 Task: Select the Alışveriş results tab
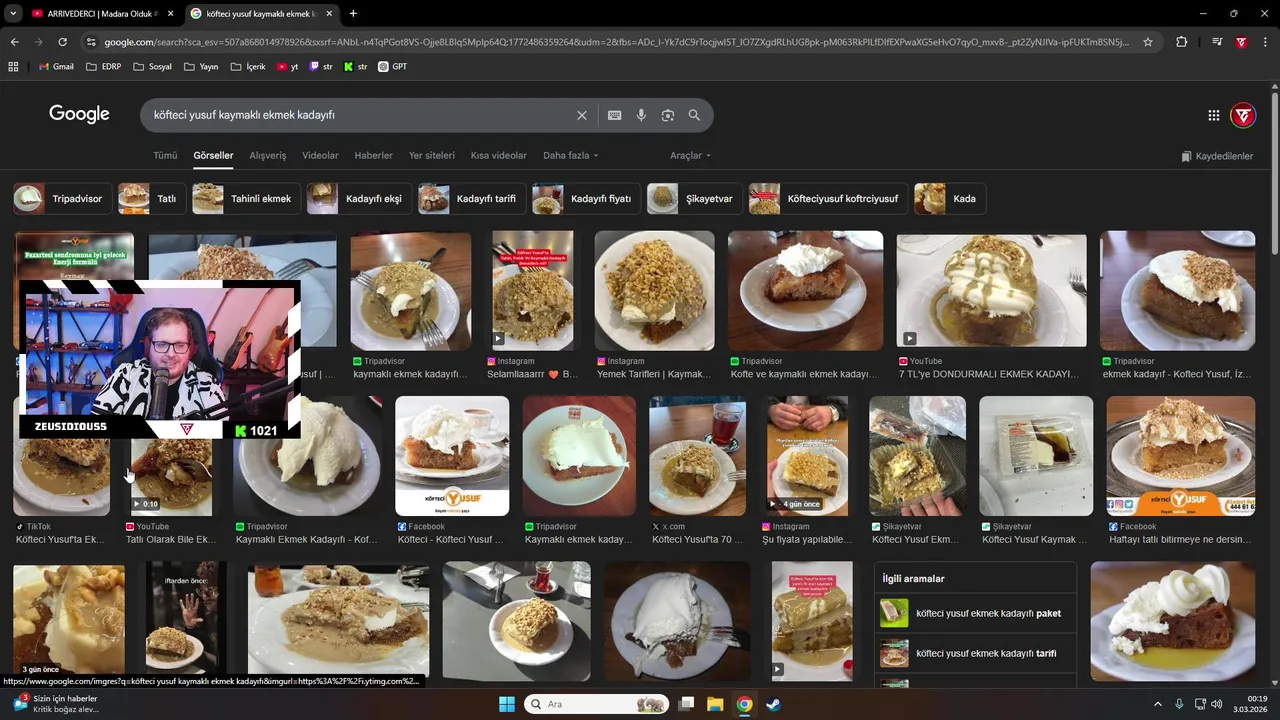pos(267,156)
